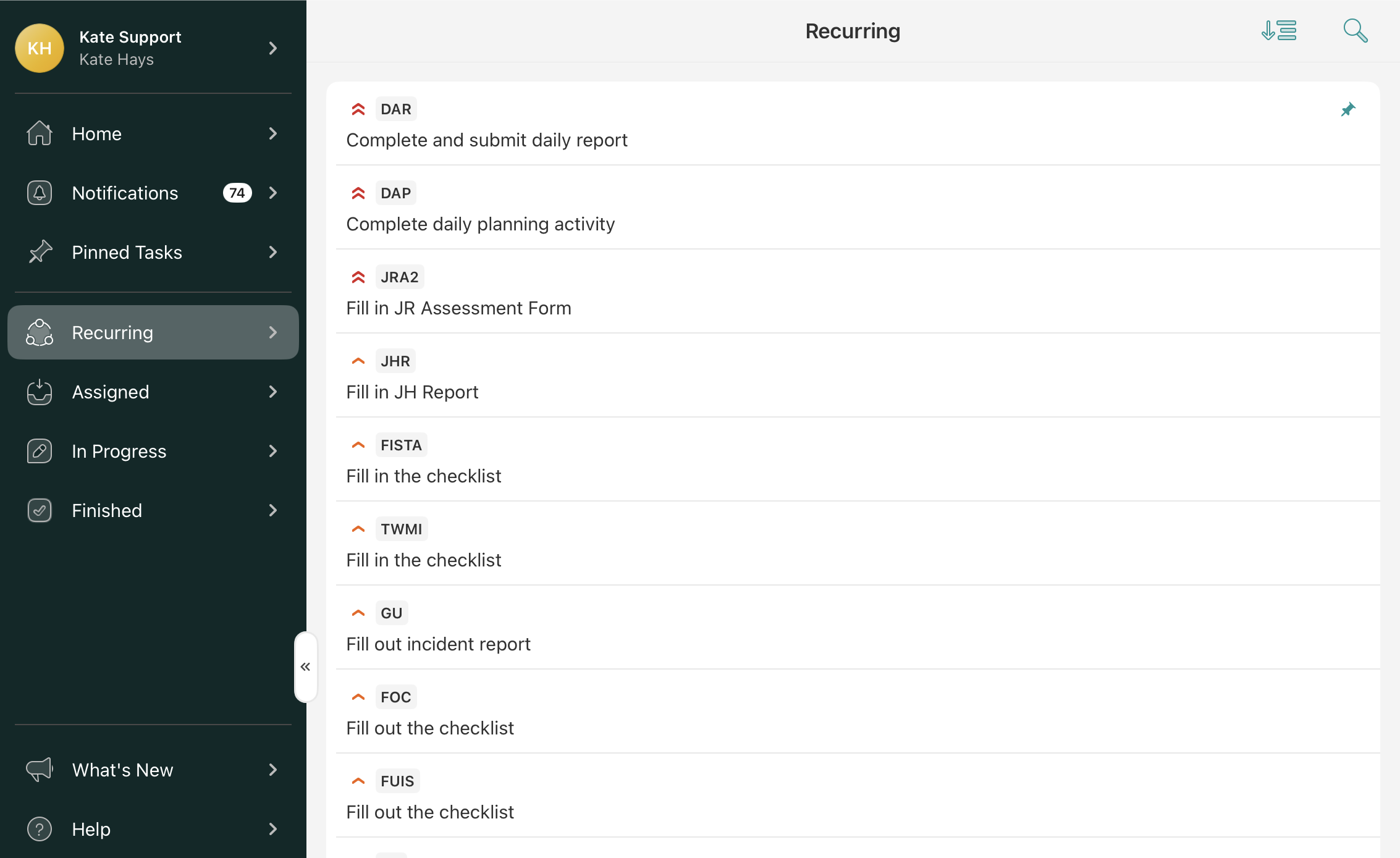Click the sort list icon in header
Screen dimensions: 1400x858
click(1279, 31)
